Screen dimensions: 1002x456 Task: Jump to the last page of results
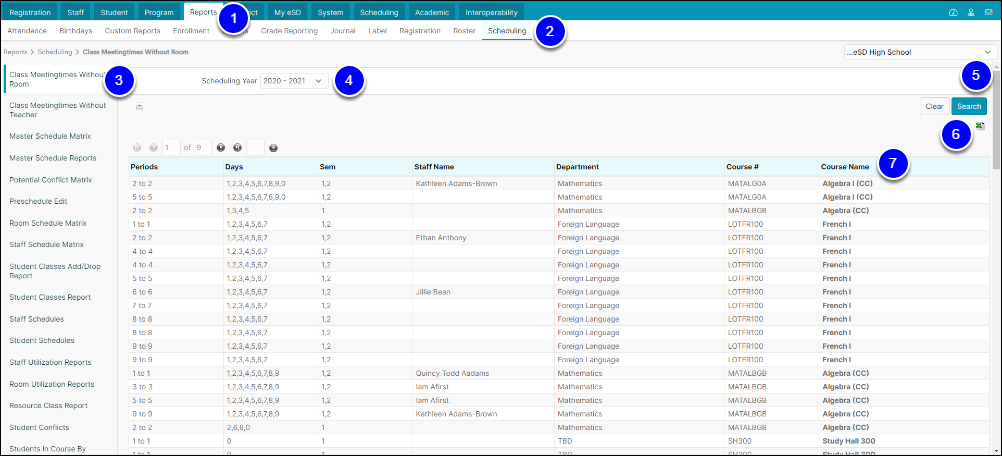(237, 148)
